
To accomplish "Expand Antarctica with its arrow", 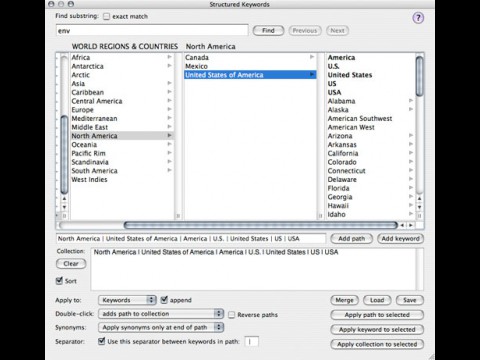I will (x=169, y=66).
